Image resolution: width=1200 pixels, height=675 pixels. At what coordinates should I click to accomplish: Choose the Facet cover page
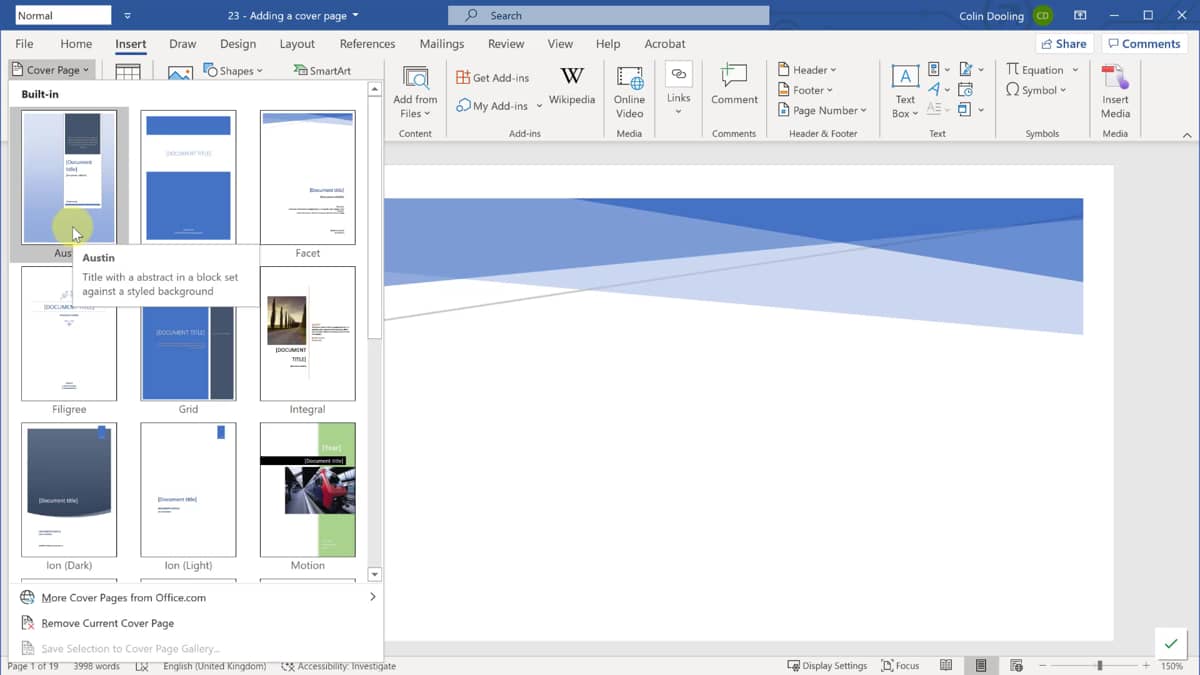[307, 178]
